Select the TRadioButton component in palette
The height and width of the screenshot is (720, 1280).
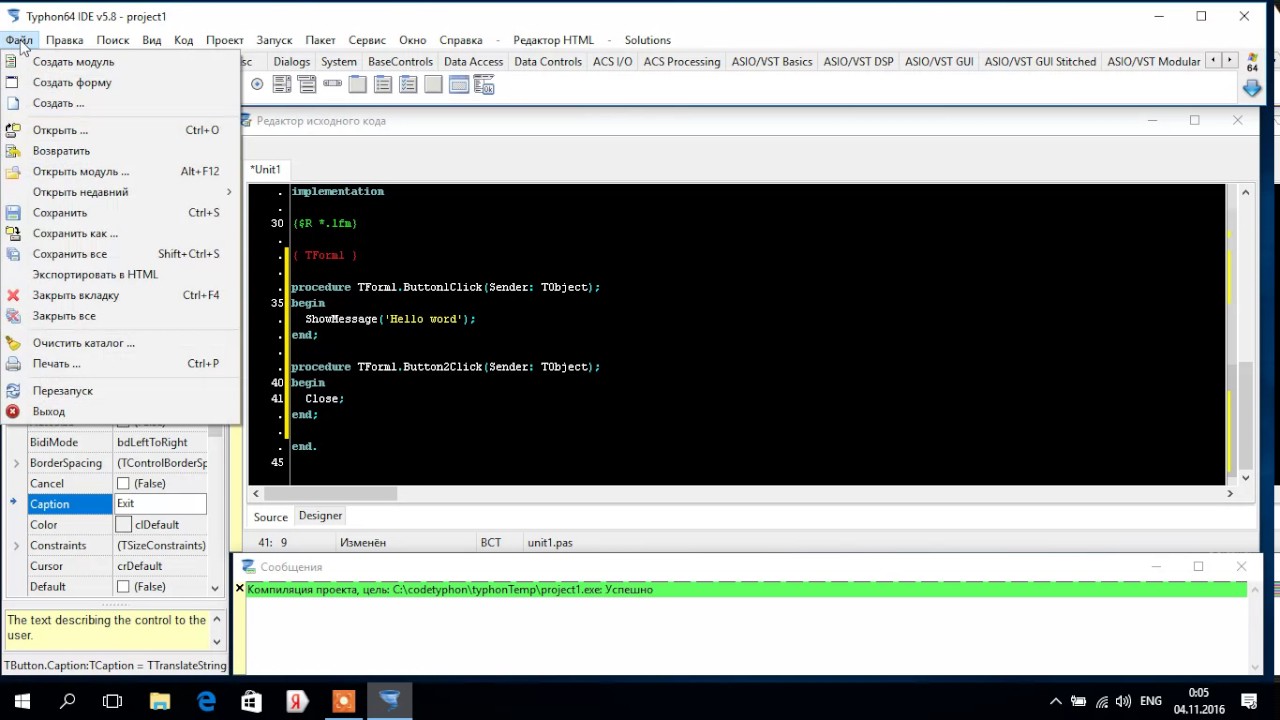(x=257, y=85)
